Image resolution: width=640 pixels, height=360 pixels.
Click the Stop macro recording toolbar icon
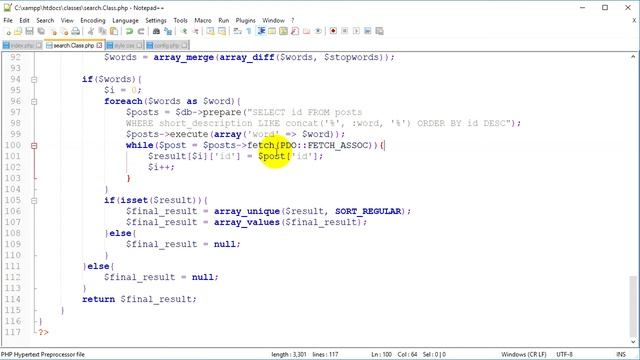point(345,31)
